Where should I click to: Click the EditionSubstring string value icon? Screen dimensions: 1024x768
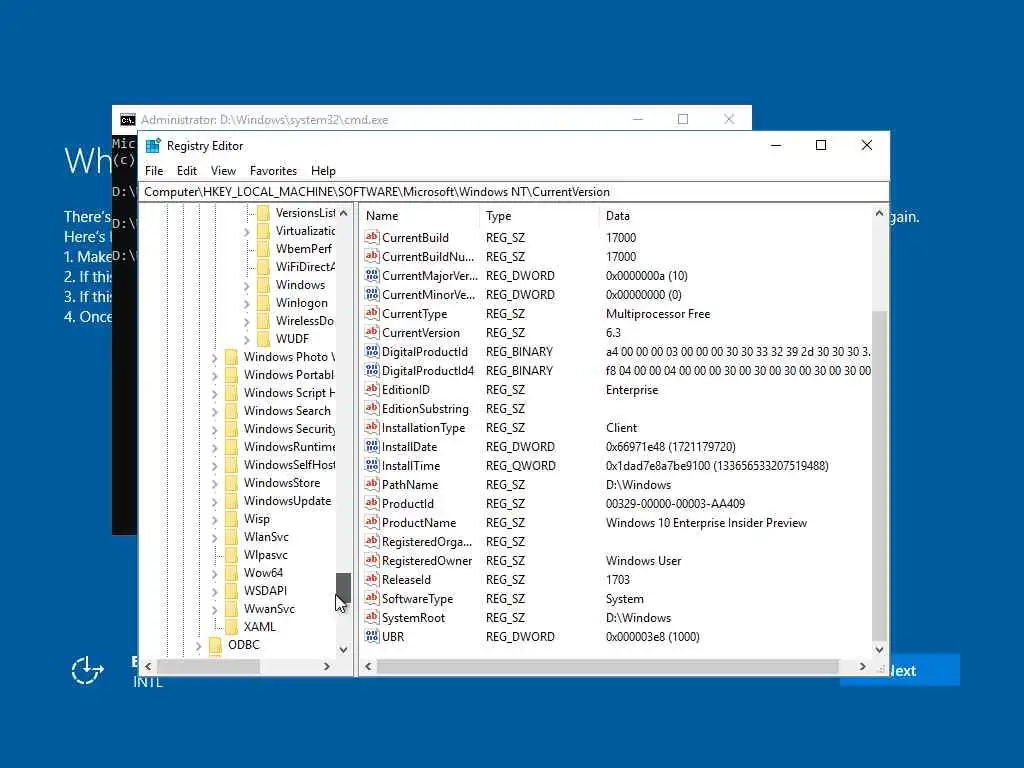pyautogui.click(x=372, y=408)
